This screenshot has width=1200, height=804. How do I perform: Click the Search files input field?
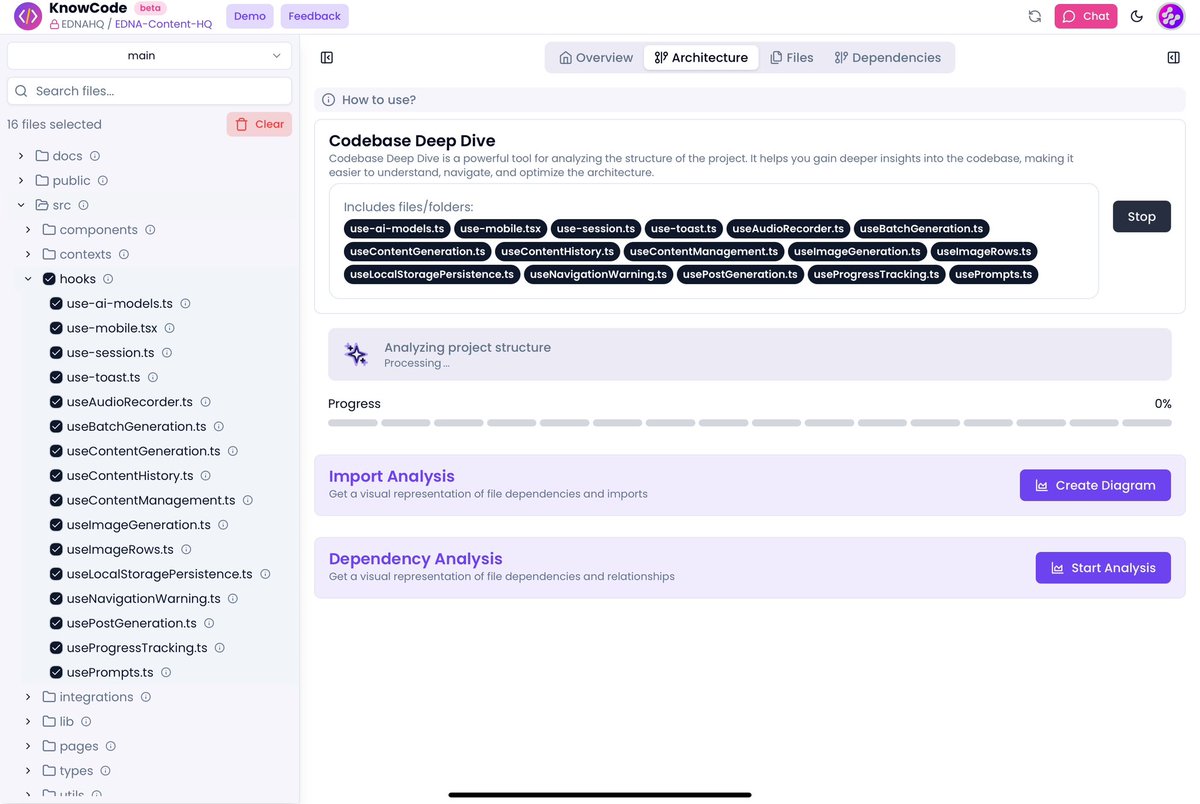pyautogui.click(x=148, y=90)
